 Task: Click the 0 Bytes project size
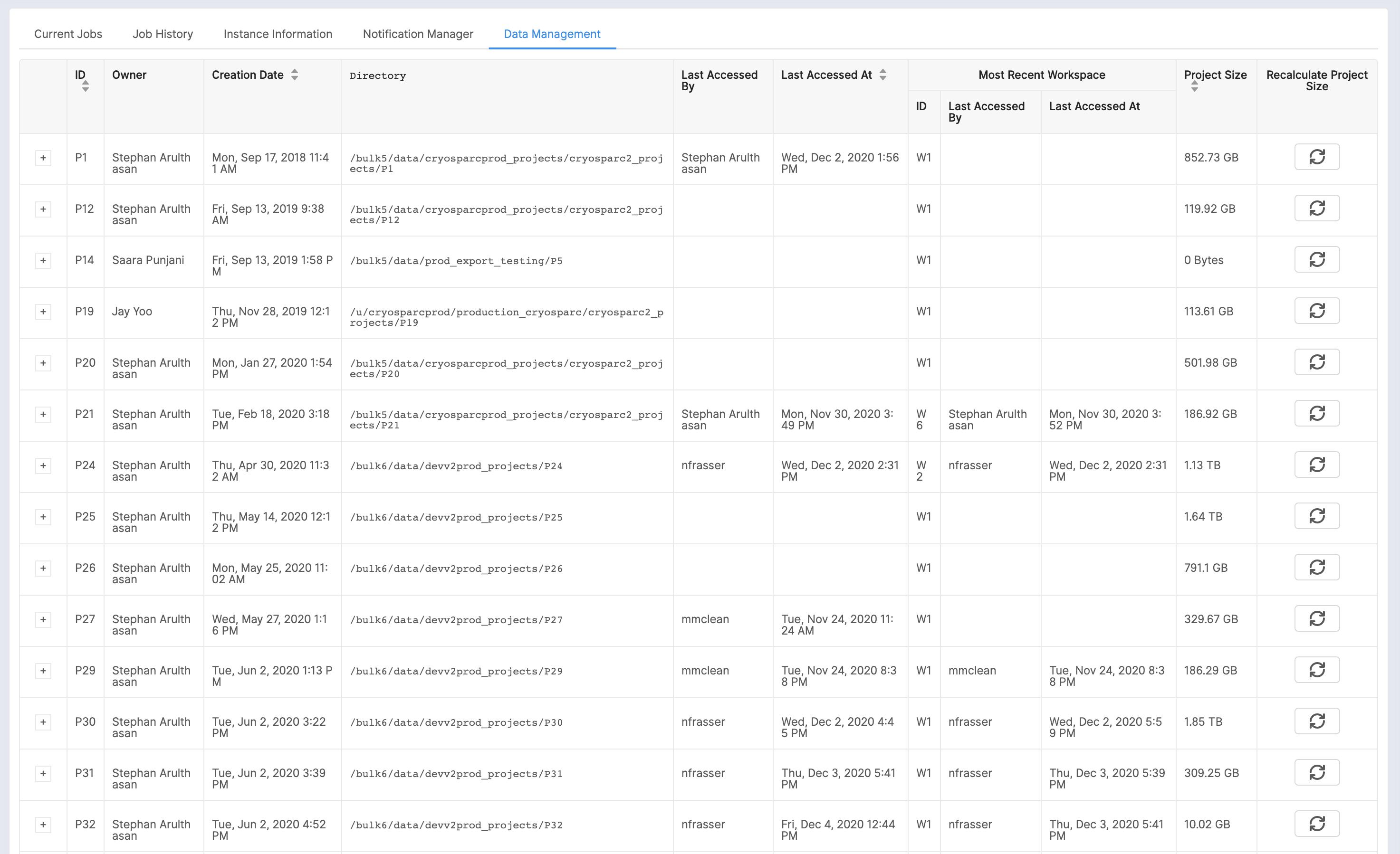1203,260
